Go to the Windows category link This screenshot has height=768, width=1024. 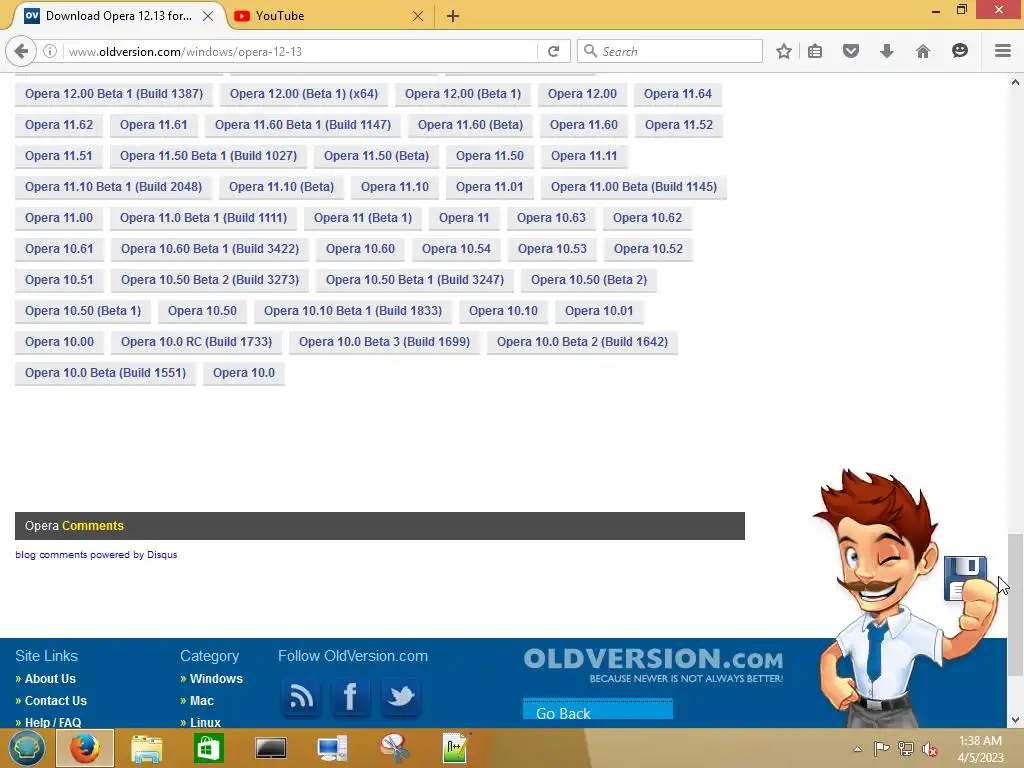[216, 679]
